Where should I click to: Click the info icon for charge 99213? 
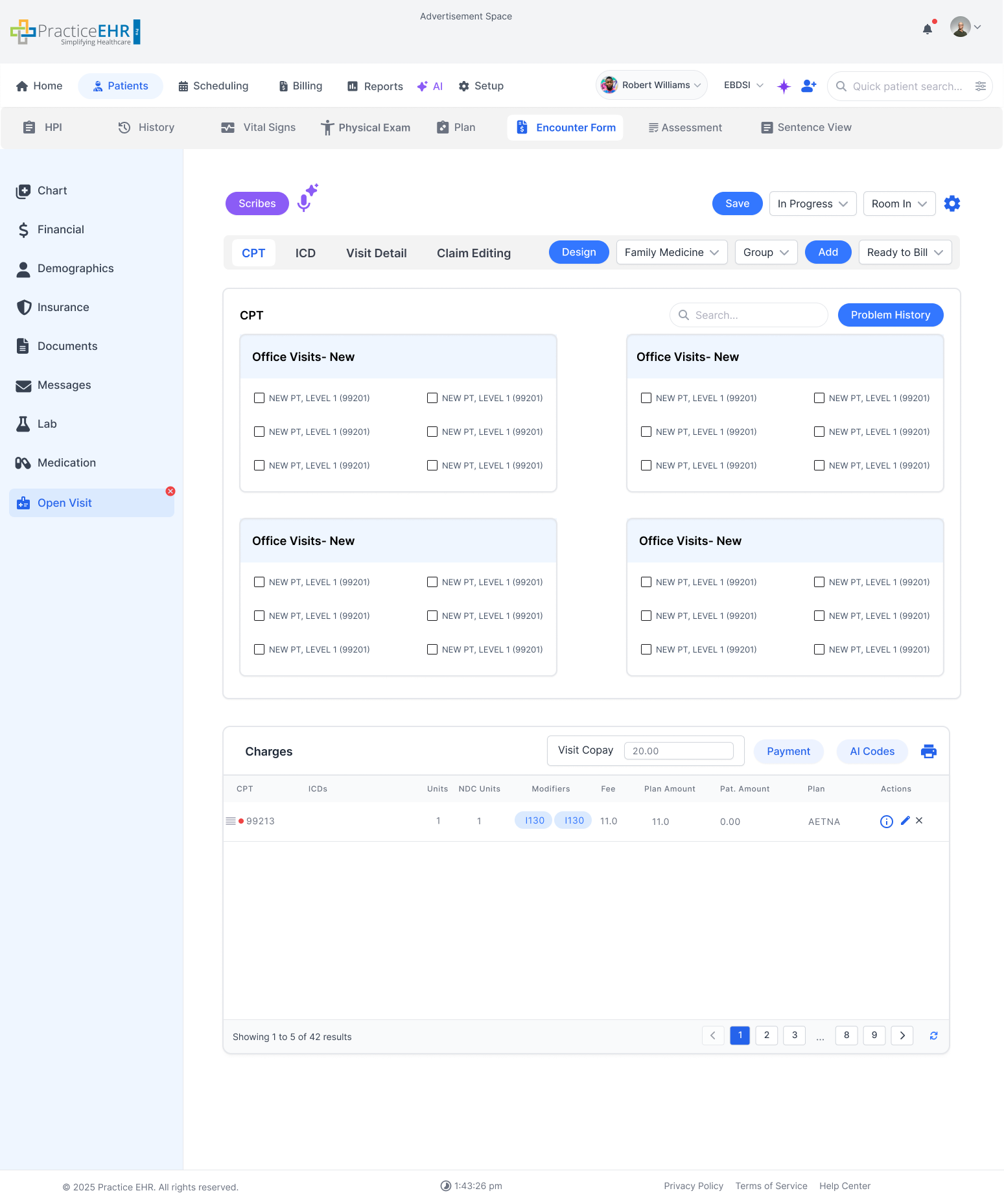[886, 821]
